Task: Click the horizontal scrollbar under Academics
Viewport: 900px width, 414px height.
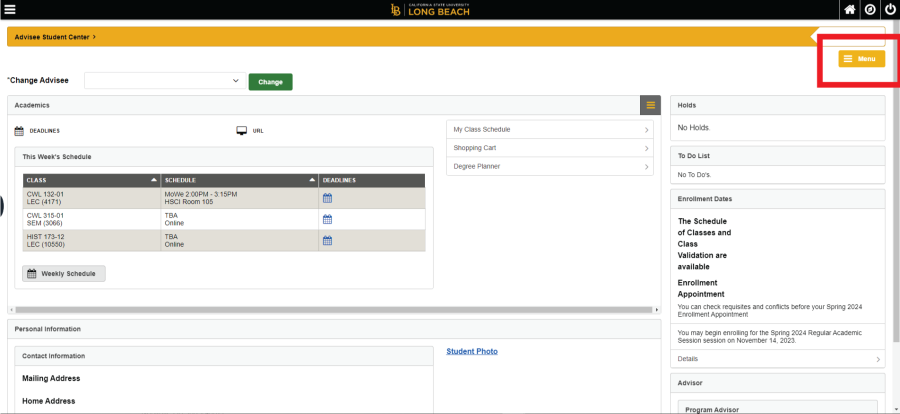Action: pos(330,310)
